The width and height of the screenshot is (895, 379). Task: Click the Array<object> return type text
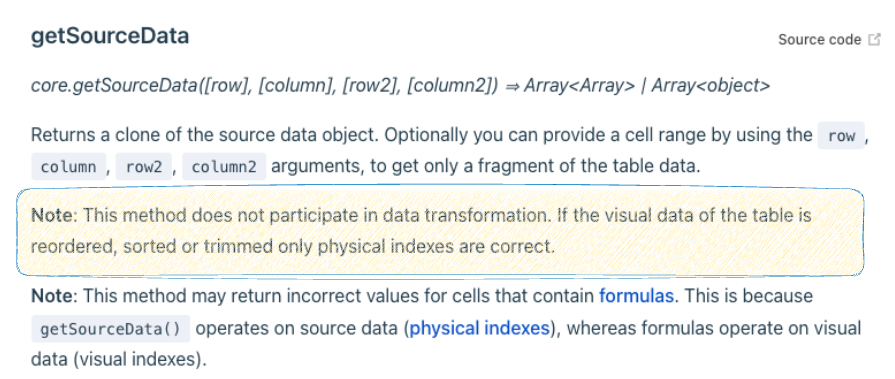point(711,86)
